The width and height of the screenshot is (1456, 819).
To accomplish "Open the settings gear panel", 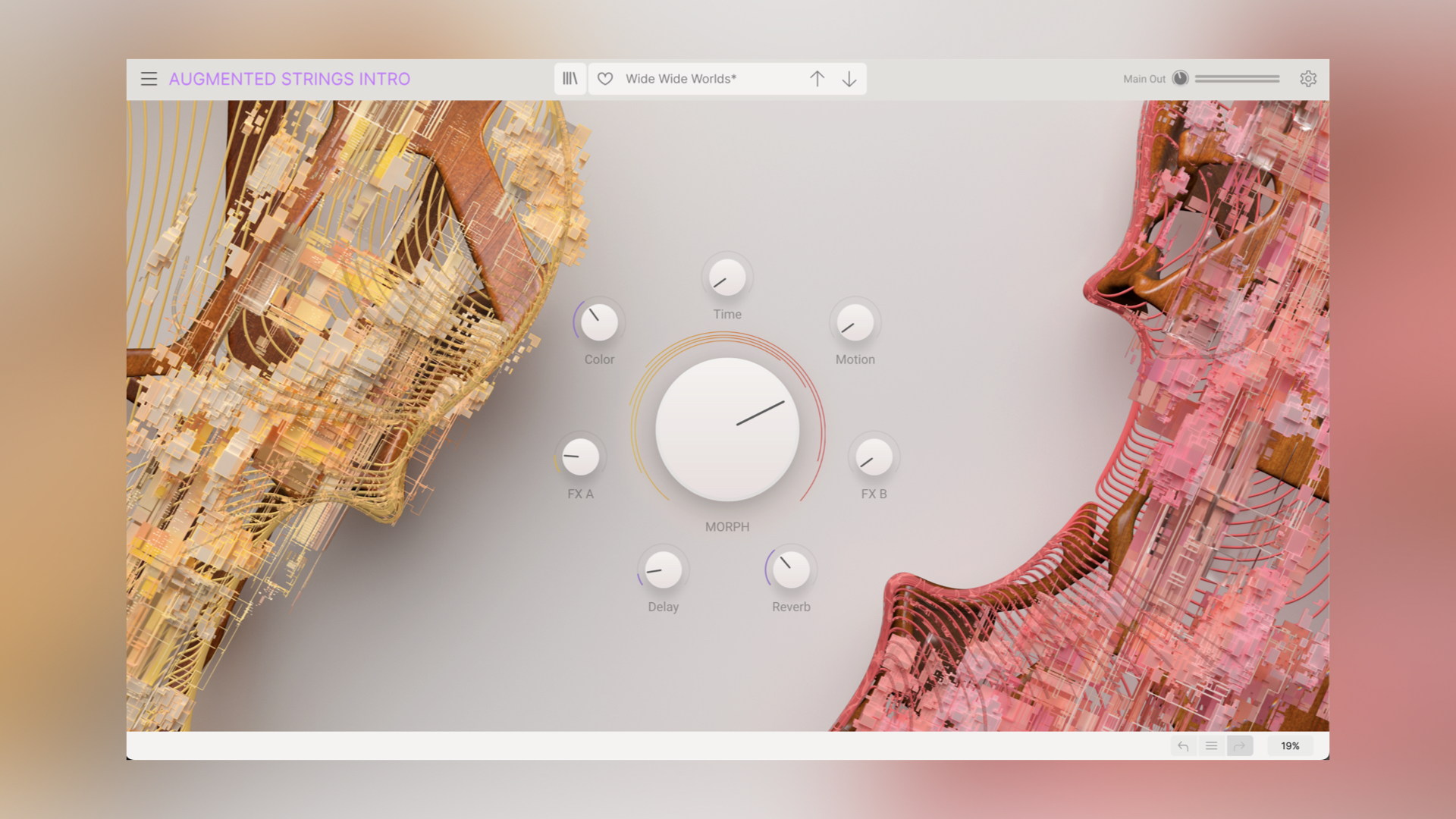I will pos(1308,78).
